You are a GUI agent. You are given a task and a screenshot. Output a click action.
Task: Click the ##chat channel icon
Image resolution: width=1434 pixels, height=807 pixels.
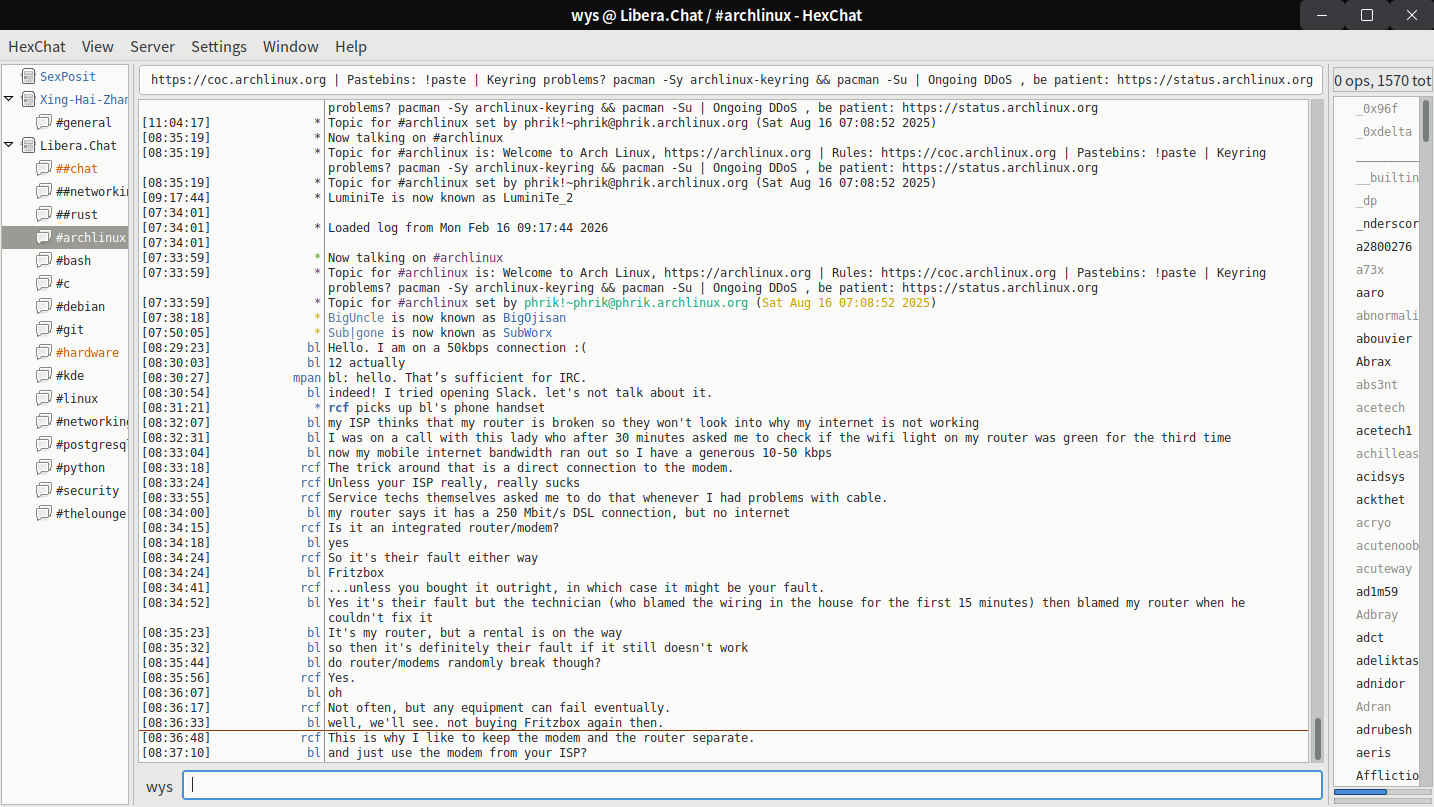(x=43, y=168)
